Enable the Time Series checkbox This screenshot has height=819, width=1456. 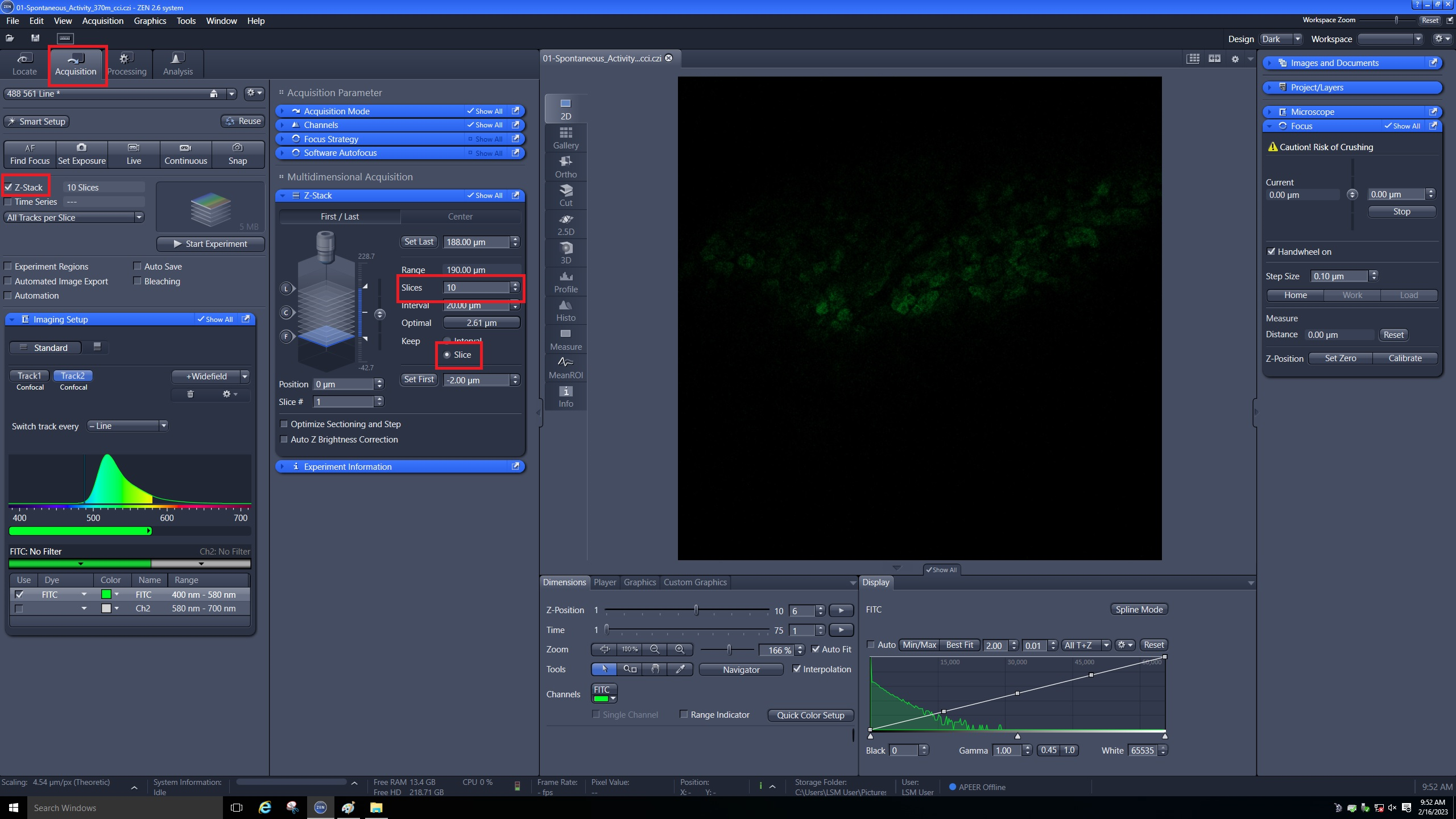9,202
